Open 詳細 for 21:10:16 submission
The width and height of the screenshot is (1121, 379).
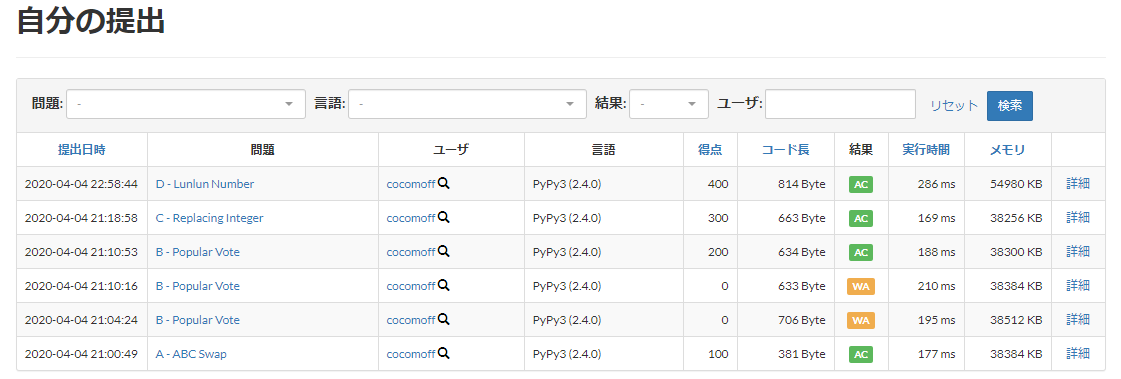point(1078,285)
